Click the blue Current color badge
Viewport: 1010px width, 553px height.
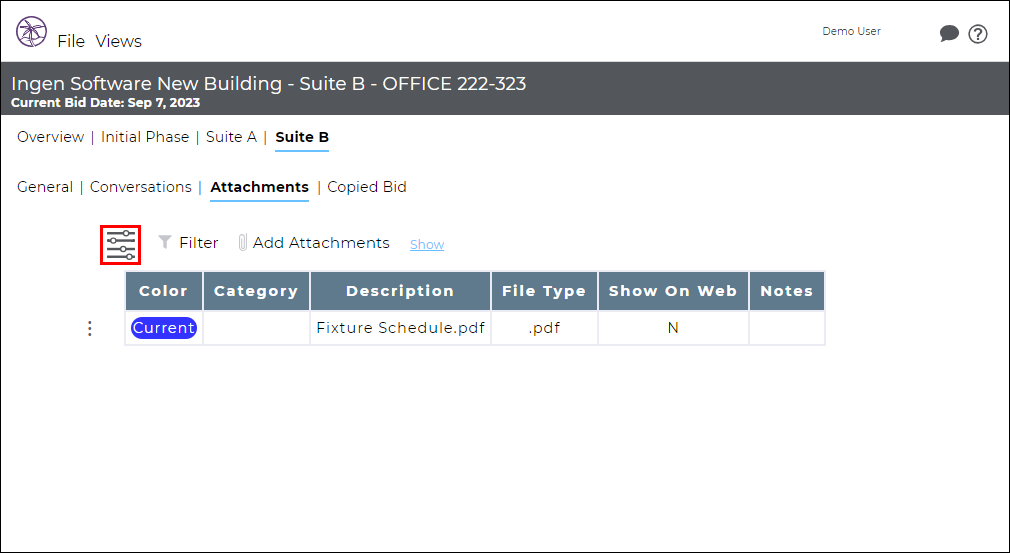(x=164, y=328)
